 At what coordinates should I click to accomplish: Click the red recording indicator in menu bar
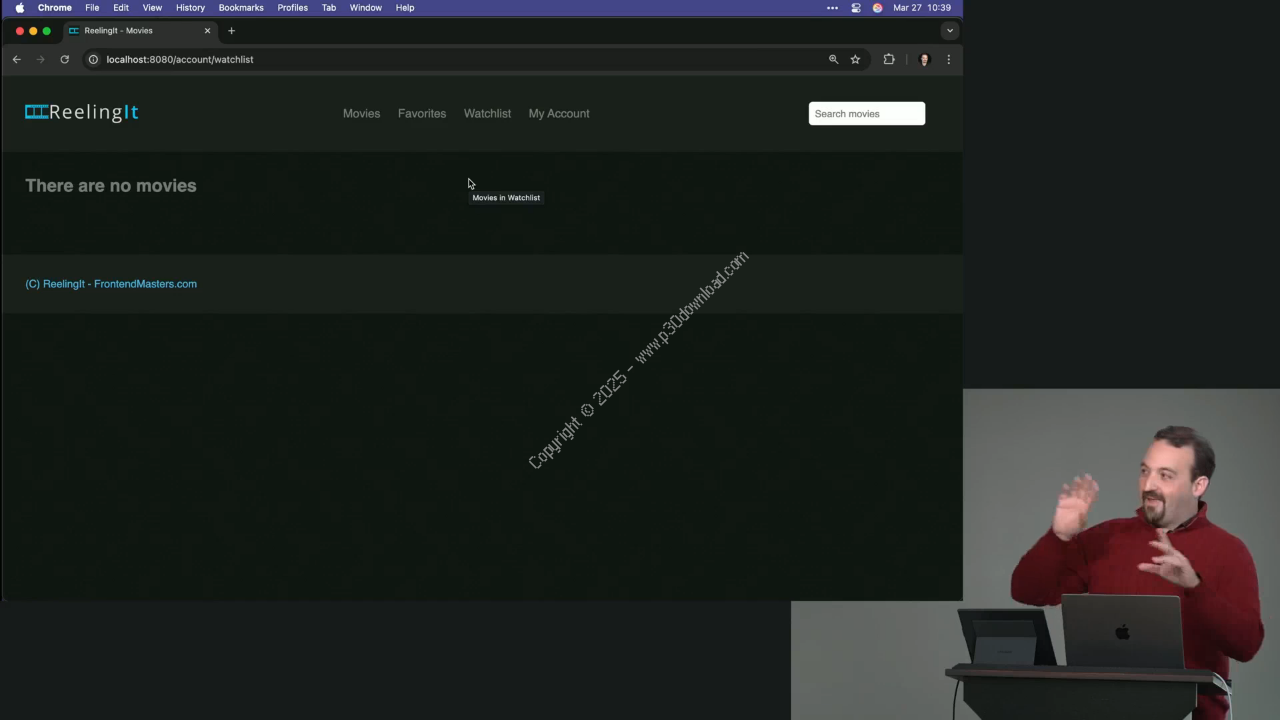[877, 7]
